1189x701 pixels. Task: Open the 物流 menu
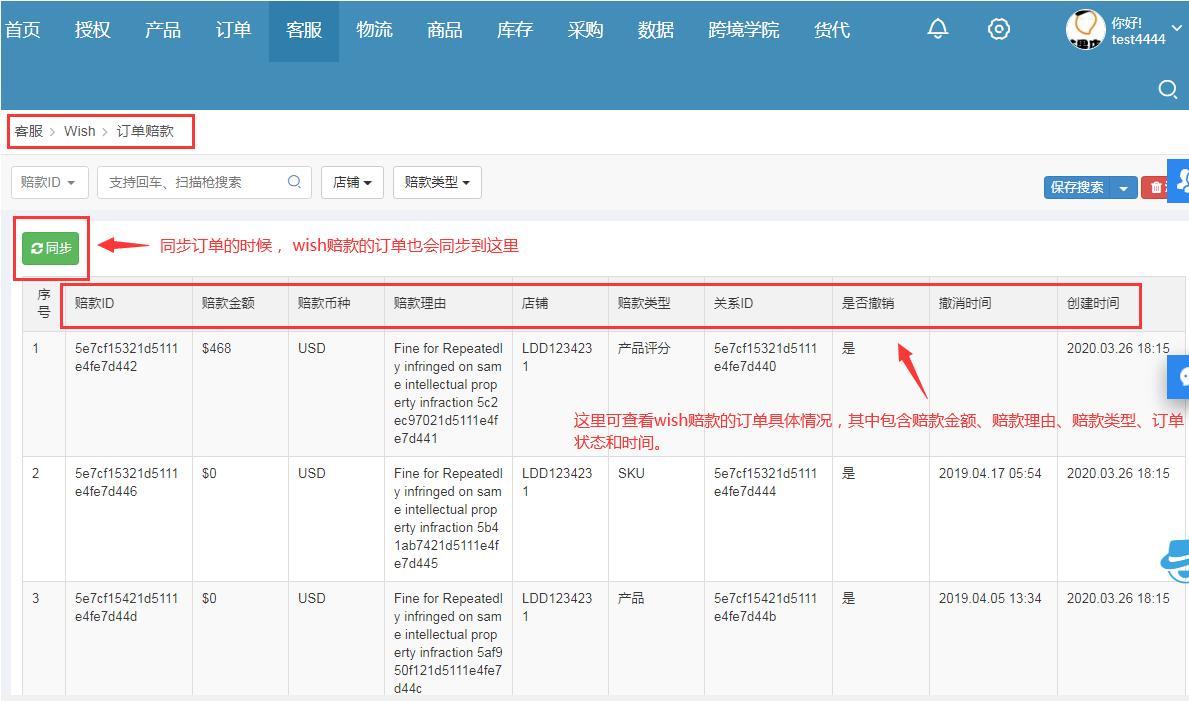pos(375,30)
